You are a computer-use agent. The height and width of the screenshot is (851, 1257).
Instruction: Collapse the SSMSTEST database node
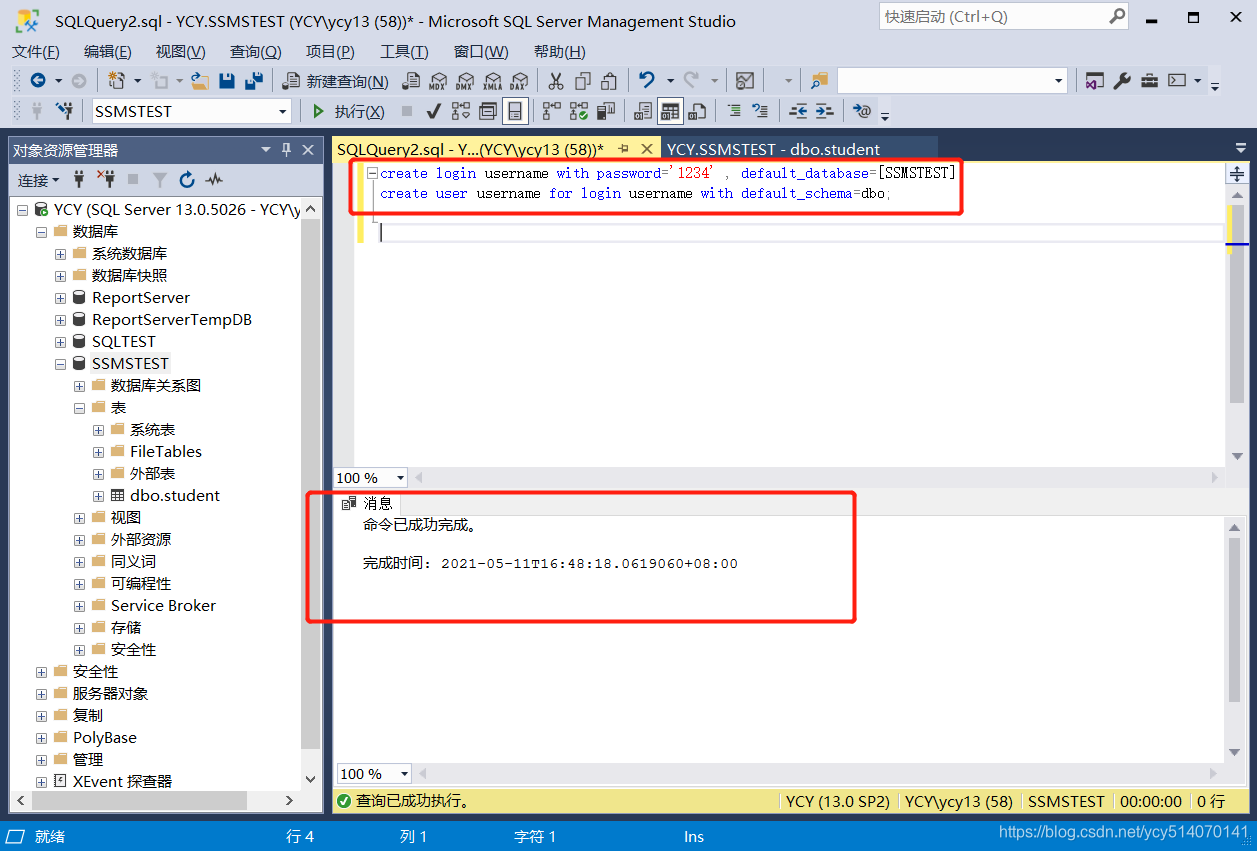pos(60,364)
